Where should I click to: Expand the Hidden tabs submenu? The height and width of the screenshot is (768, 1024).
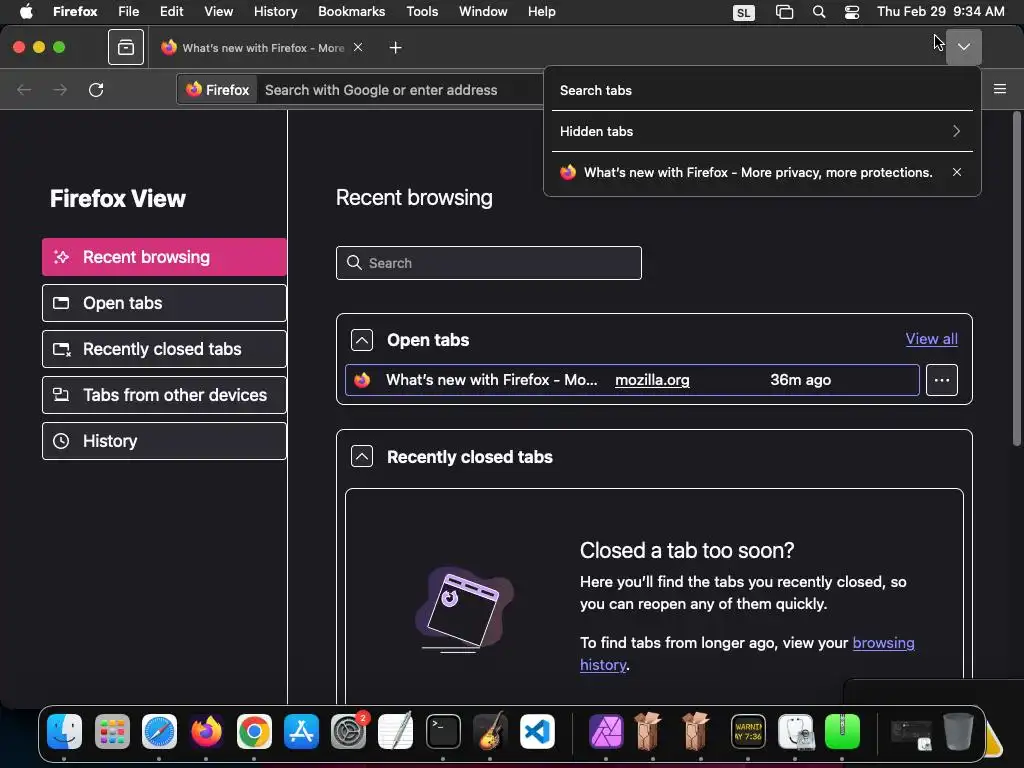[762, 131]
